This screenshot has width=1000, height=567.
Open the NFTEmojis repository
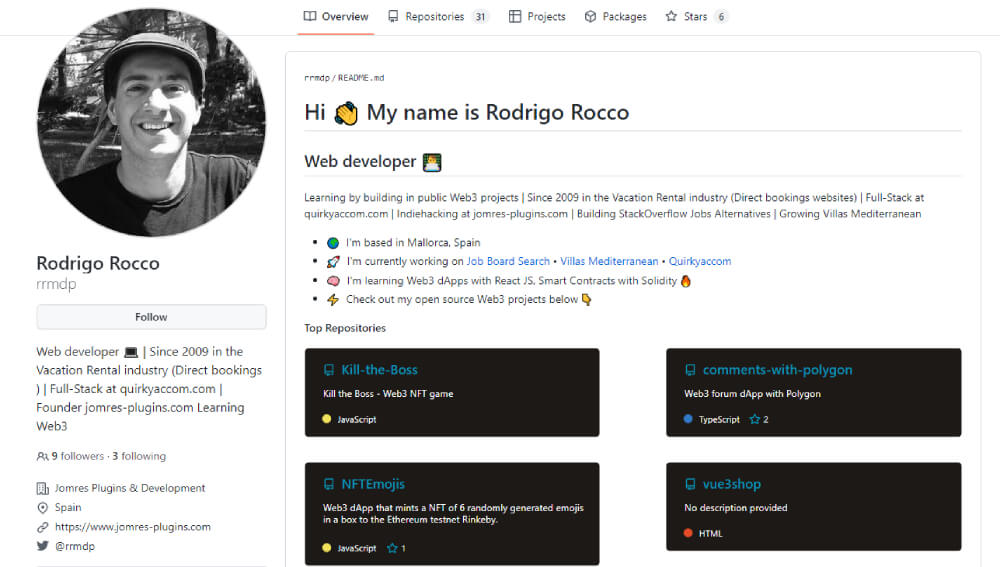(373, 484)
